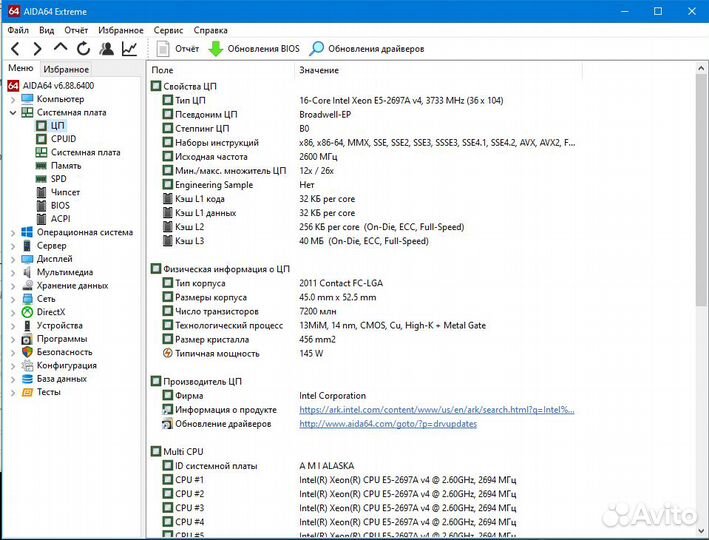Open the Отчёт menu in menu bar
The image size is (709, 540).
76,30
